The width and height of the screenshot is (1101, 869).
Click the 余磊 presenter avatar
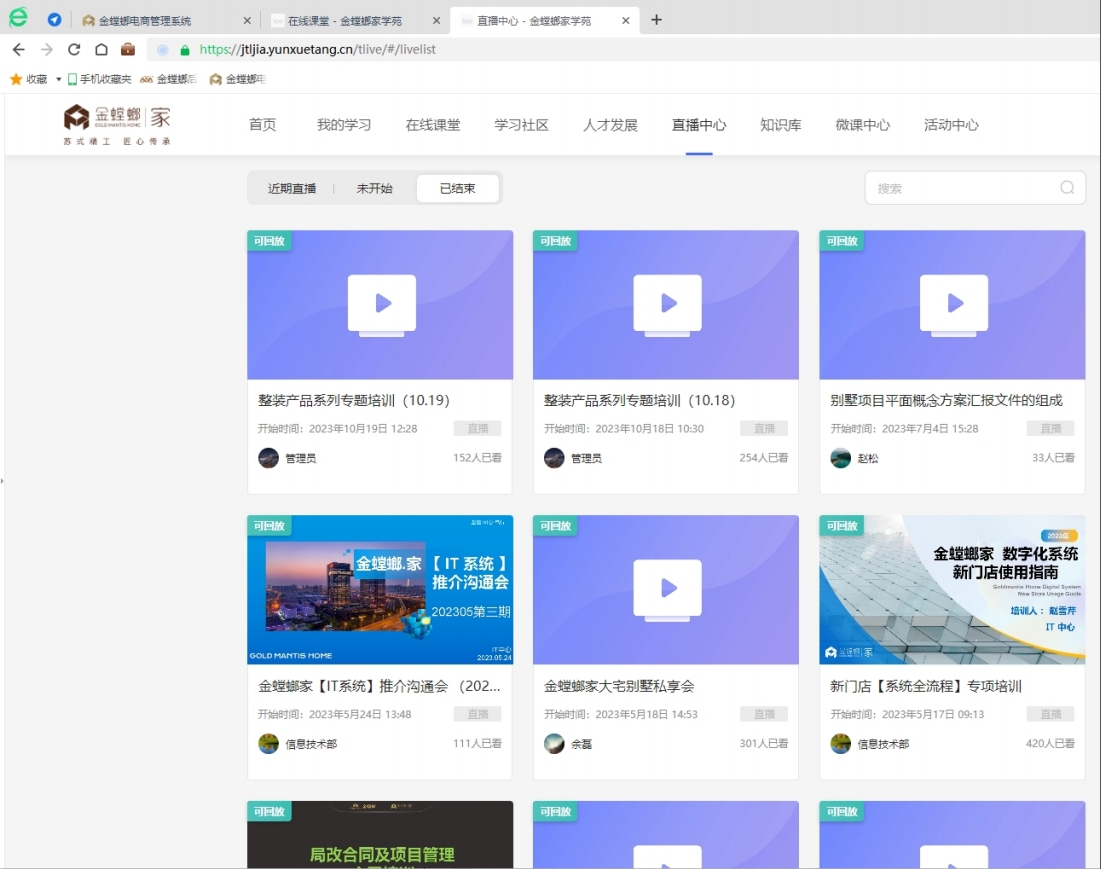click(554, 743)
